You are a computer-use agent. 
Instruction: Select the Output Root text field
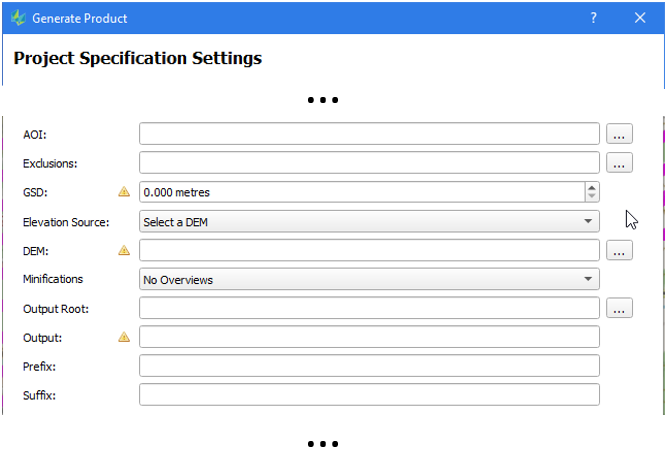click(369, 309)
